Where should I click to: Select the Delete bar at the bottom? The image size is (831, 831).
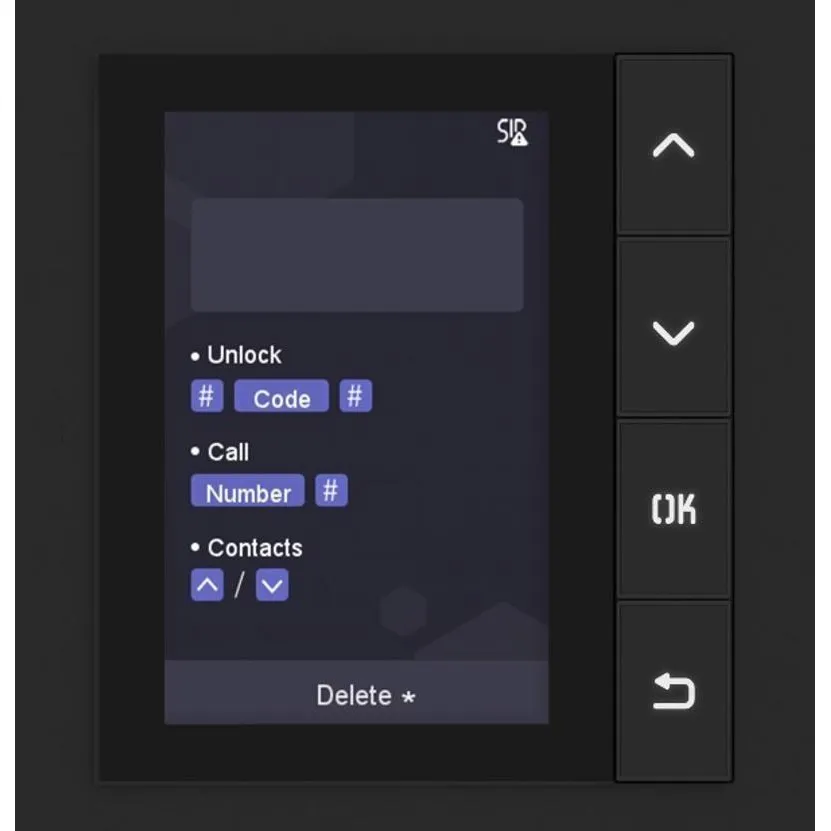pyautogui.click(x=356, y=692)
